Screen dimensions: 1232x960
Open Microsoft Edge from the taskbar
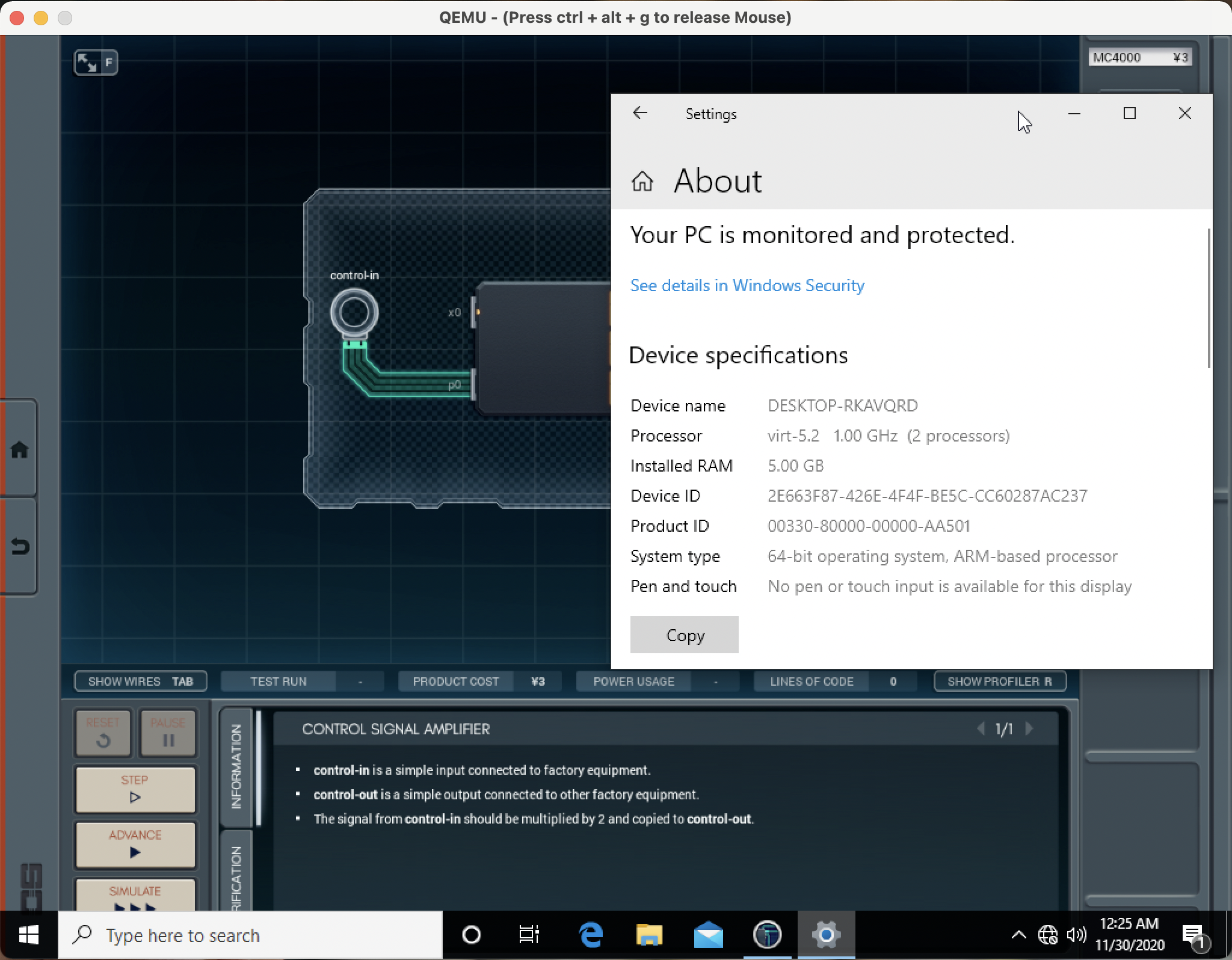591,935
